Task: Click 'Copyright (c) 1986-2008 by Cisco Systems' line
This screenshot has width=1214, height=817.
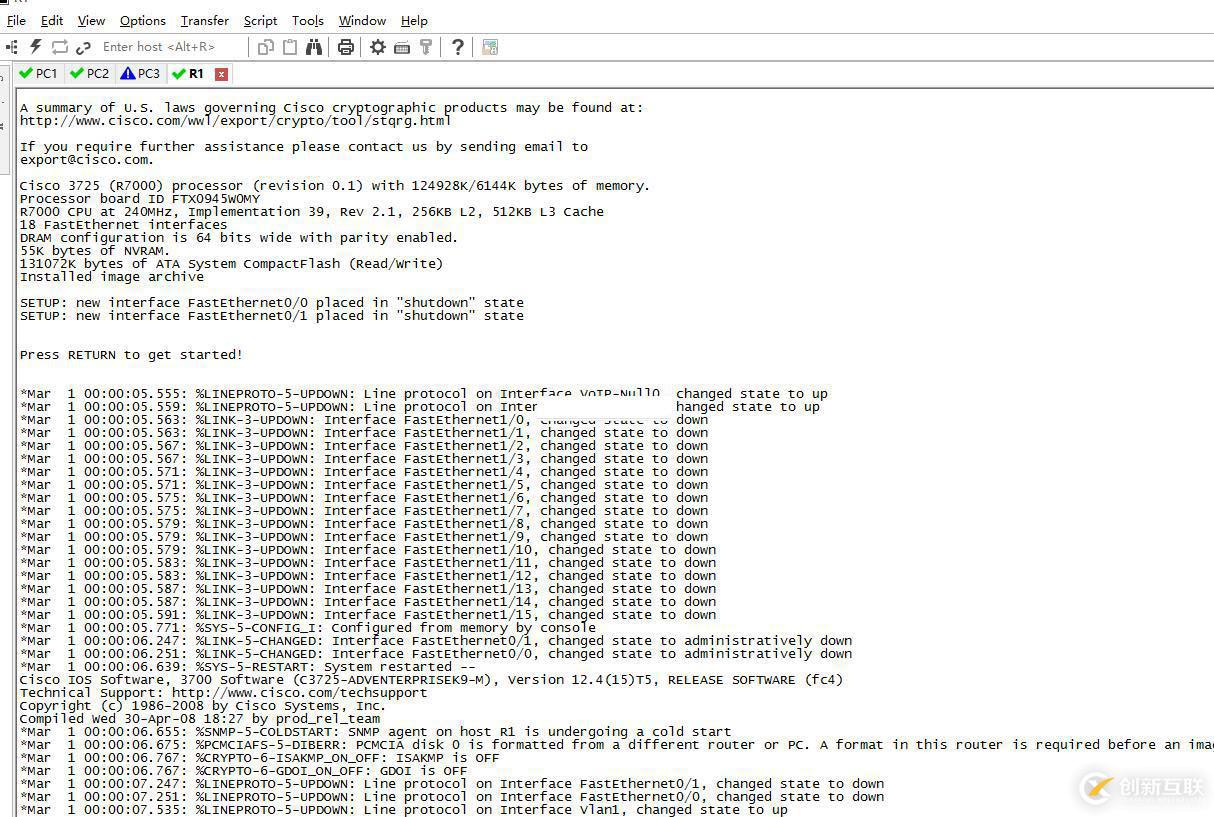Action: tap(202, 706)
